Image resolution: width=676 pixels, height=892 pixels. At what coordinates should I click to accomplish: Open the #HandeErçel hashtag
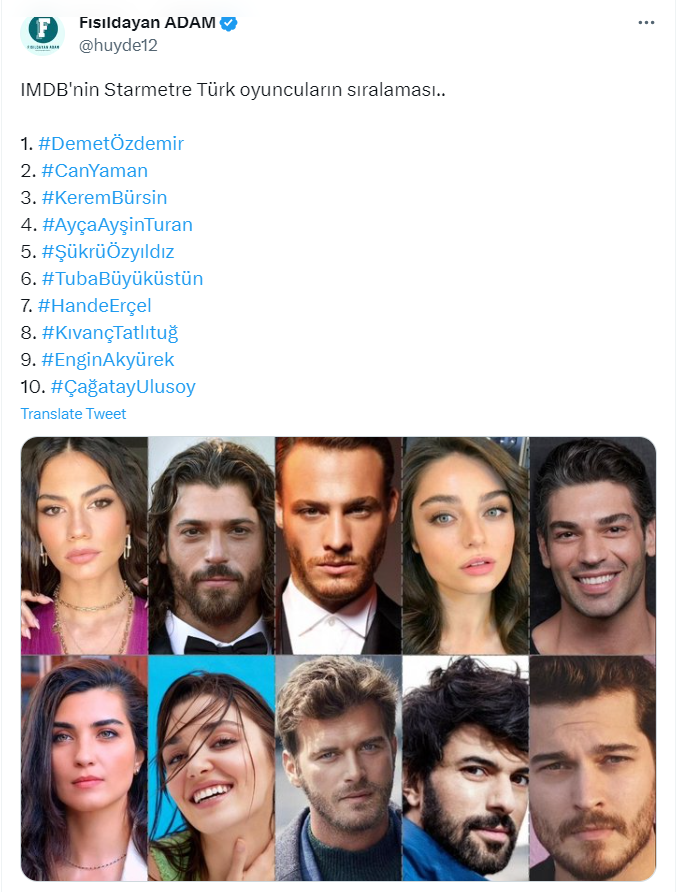point(94,305)
